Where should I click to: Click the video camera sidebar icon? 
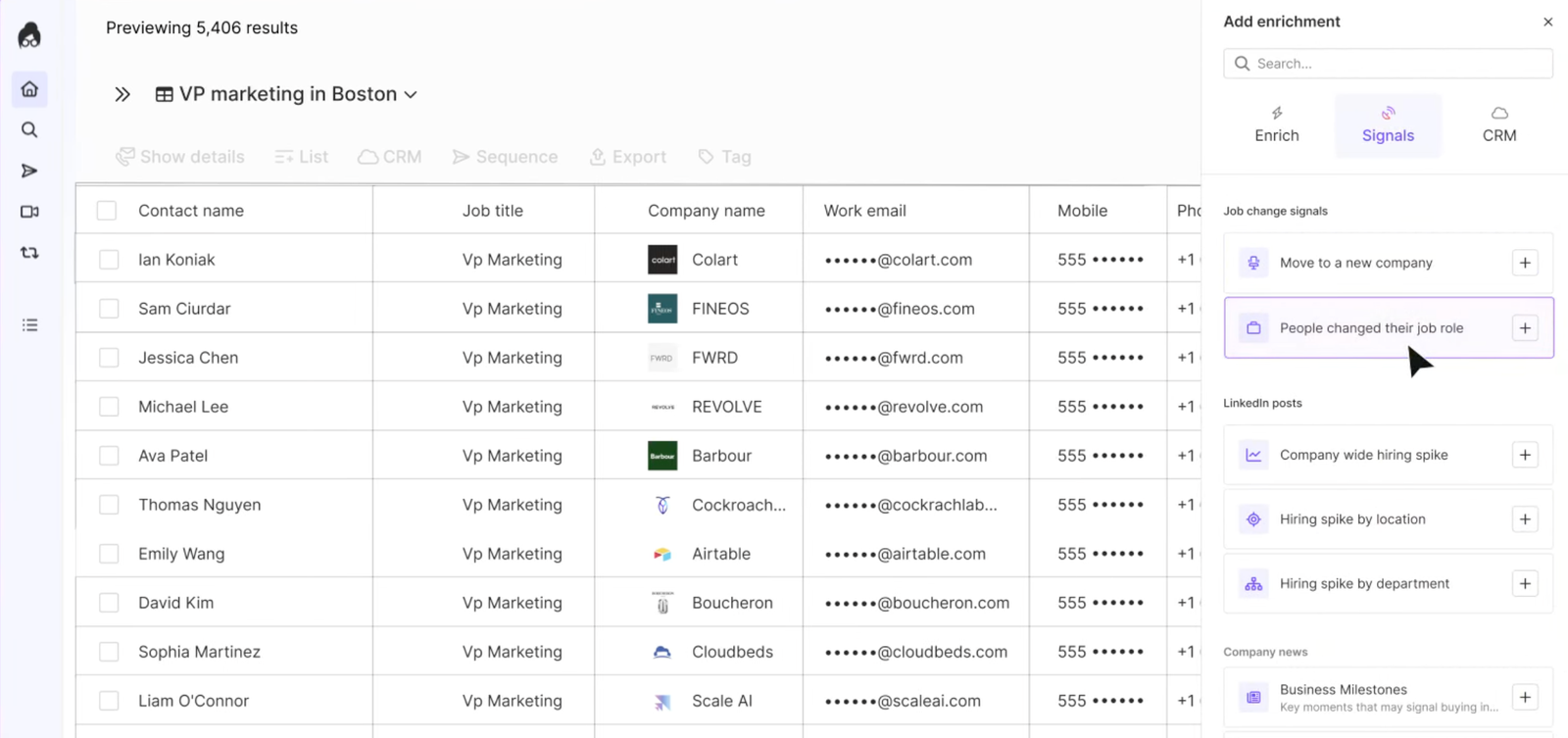(x=29, y=212)
